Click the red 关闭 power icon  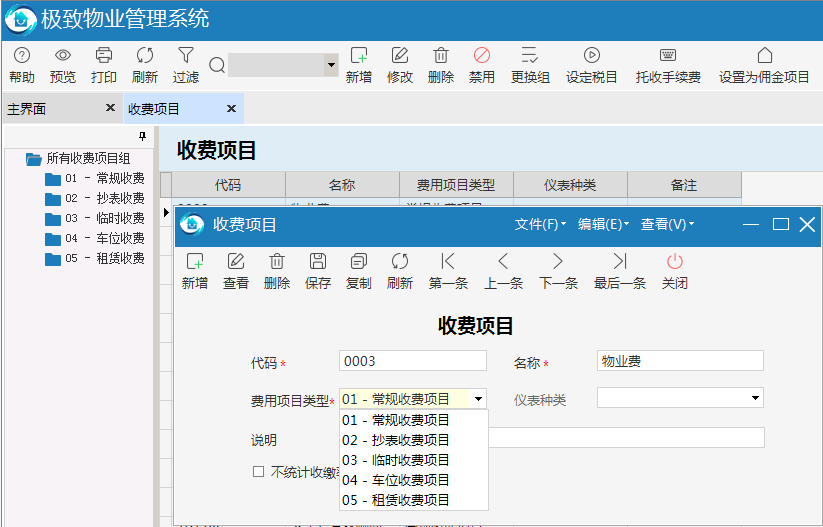[674, 261]
